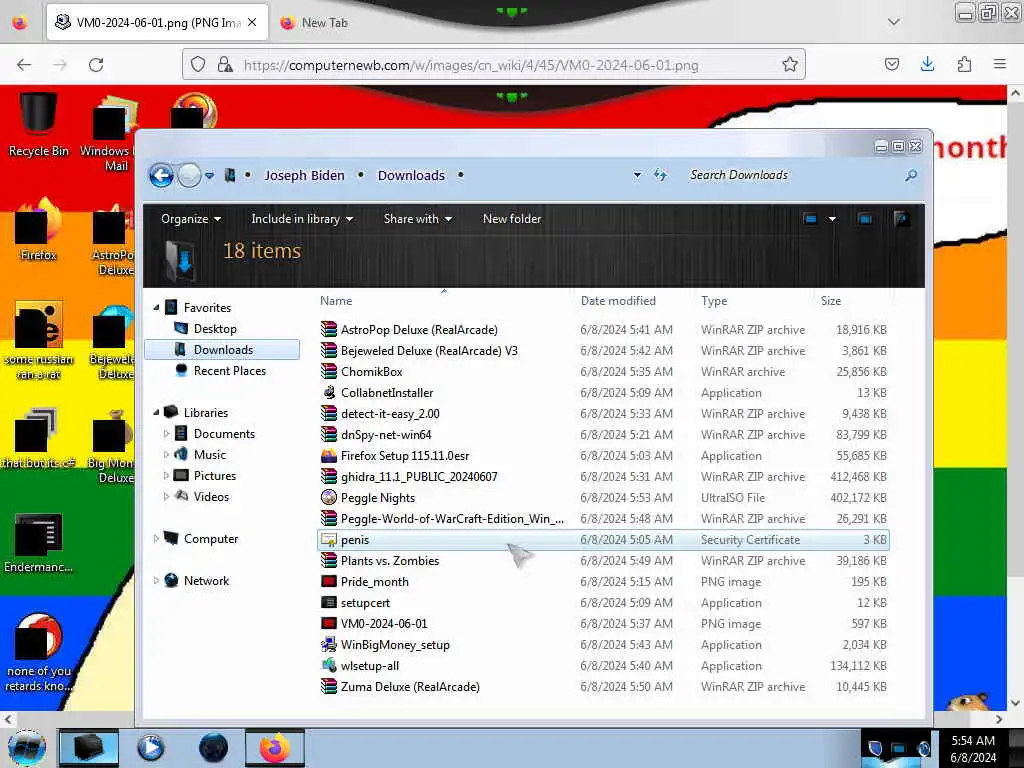
Task: Select VM0-2024-06-01 file name in list
Action: [x=384, y=624]
